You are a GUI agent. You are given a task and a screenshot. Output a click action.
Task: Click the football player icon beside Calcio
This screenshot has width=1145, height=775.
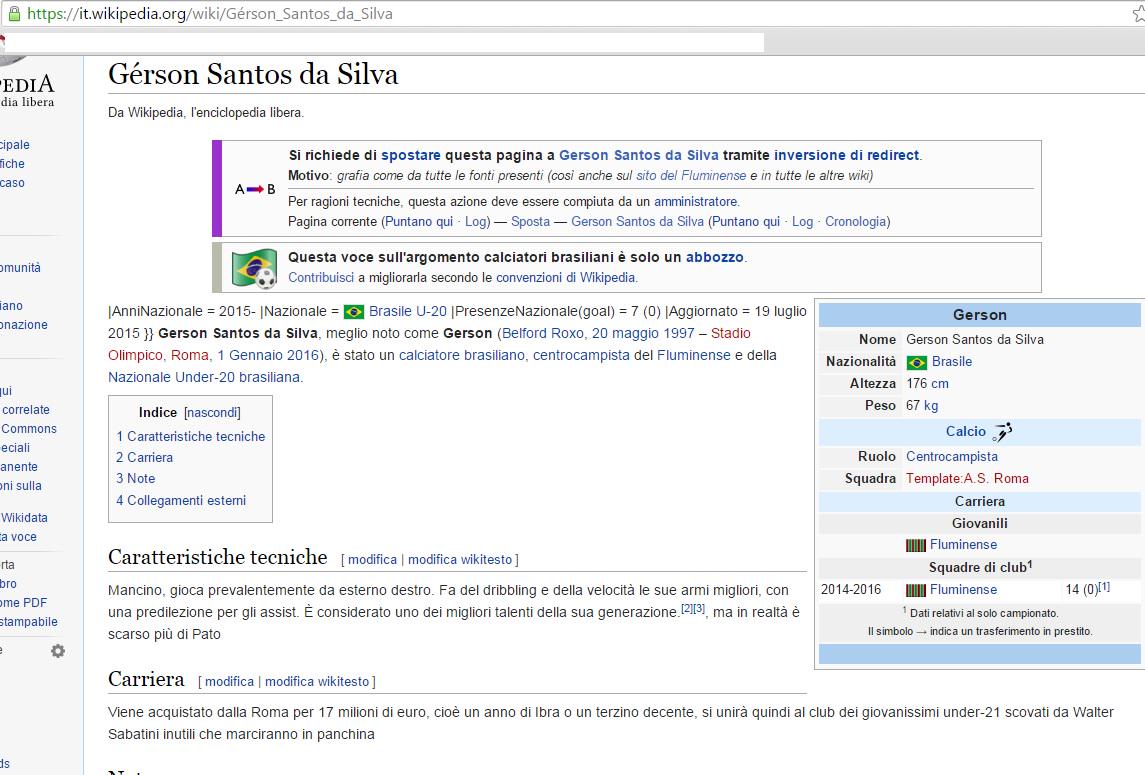[1003, 432]
